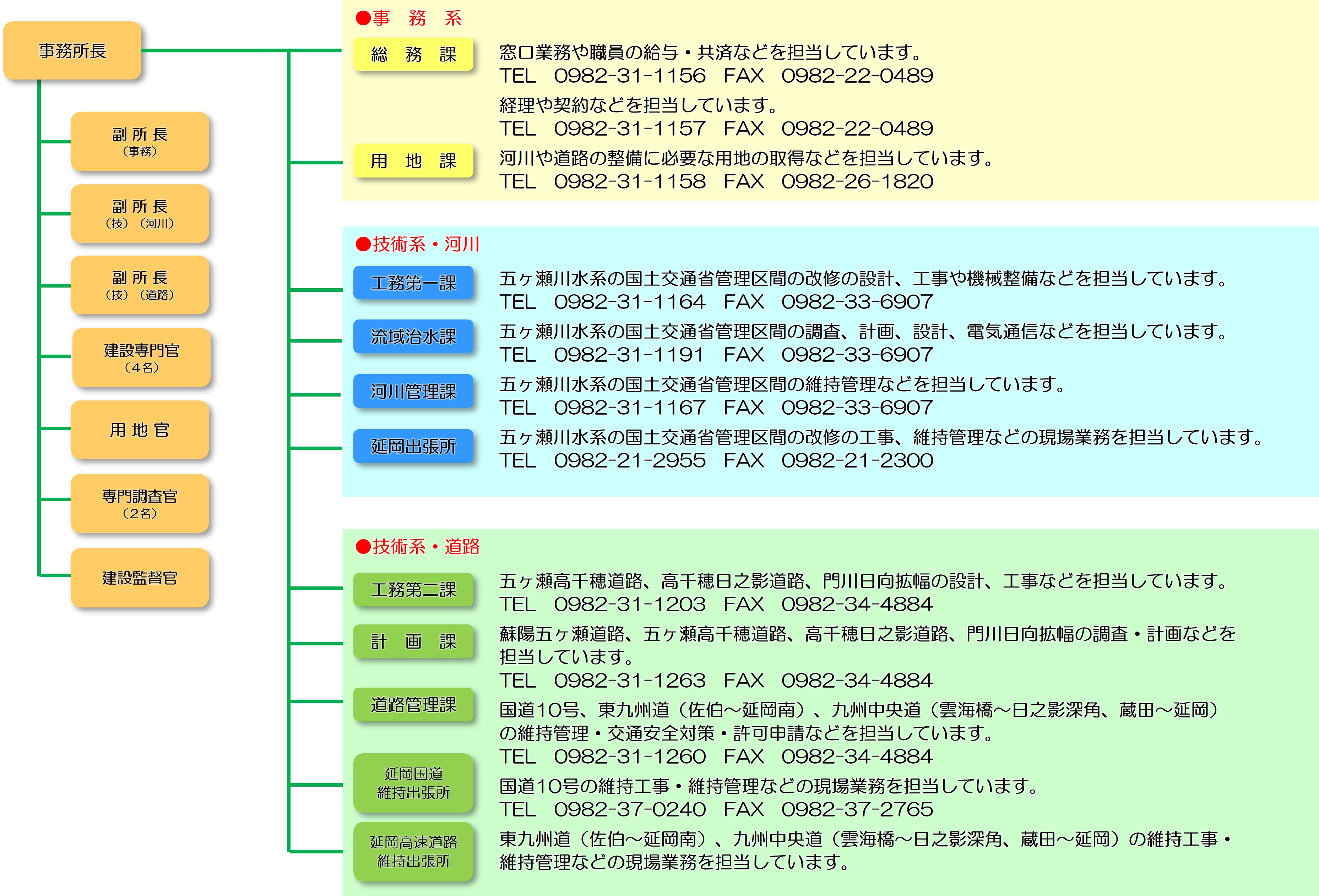
Task: Click the blue 河川管理課 label
Action: pos(413,391)
